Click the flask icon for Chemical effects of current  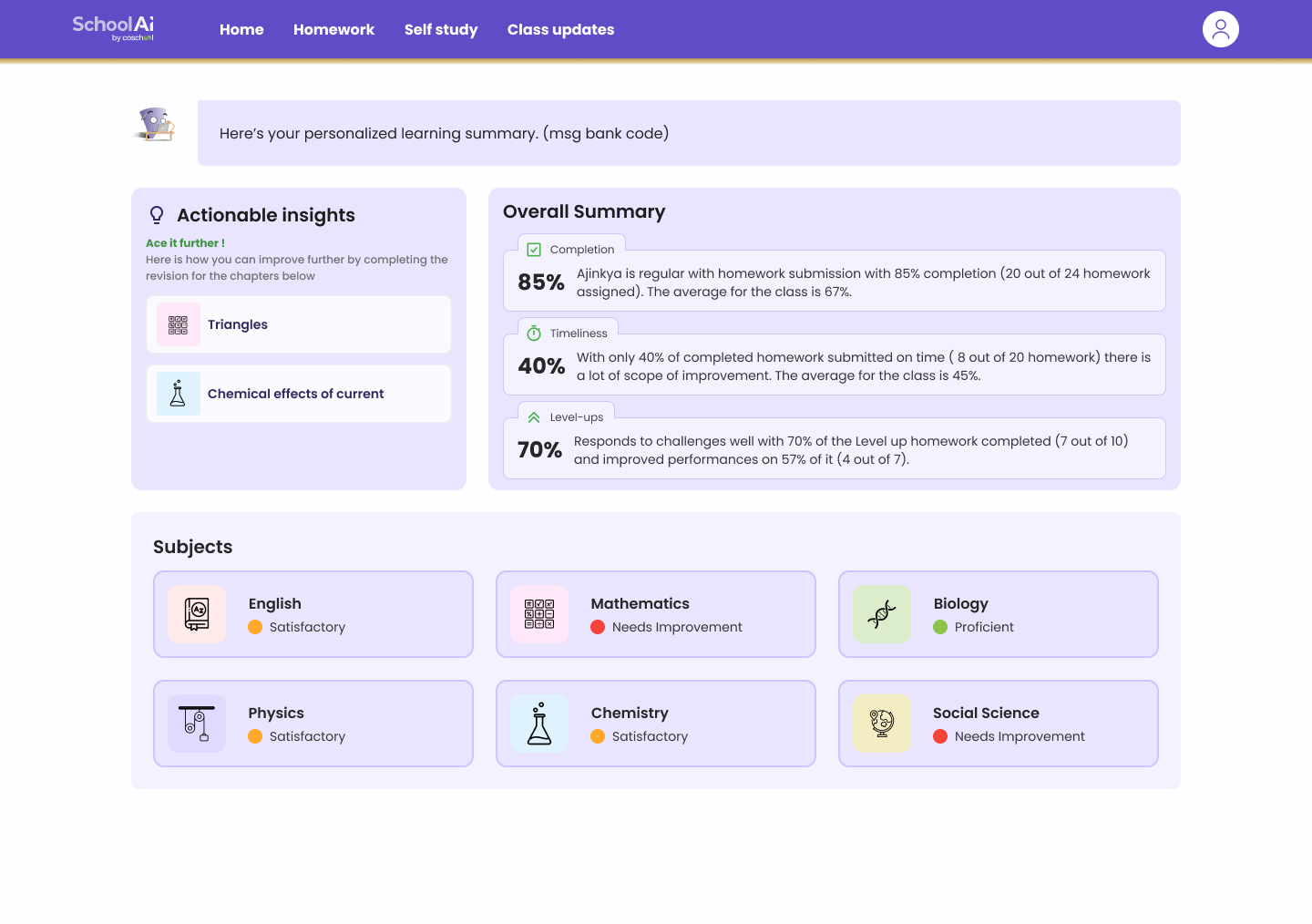point(179,394)
